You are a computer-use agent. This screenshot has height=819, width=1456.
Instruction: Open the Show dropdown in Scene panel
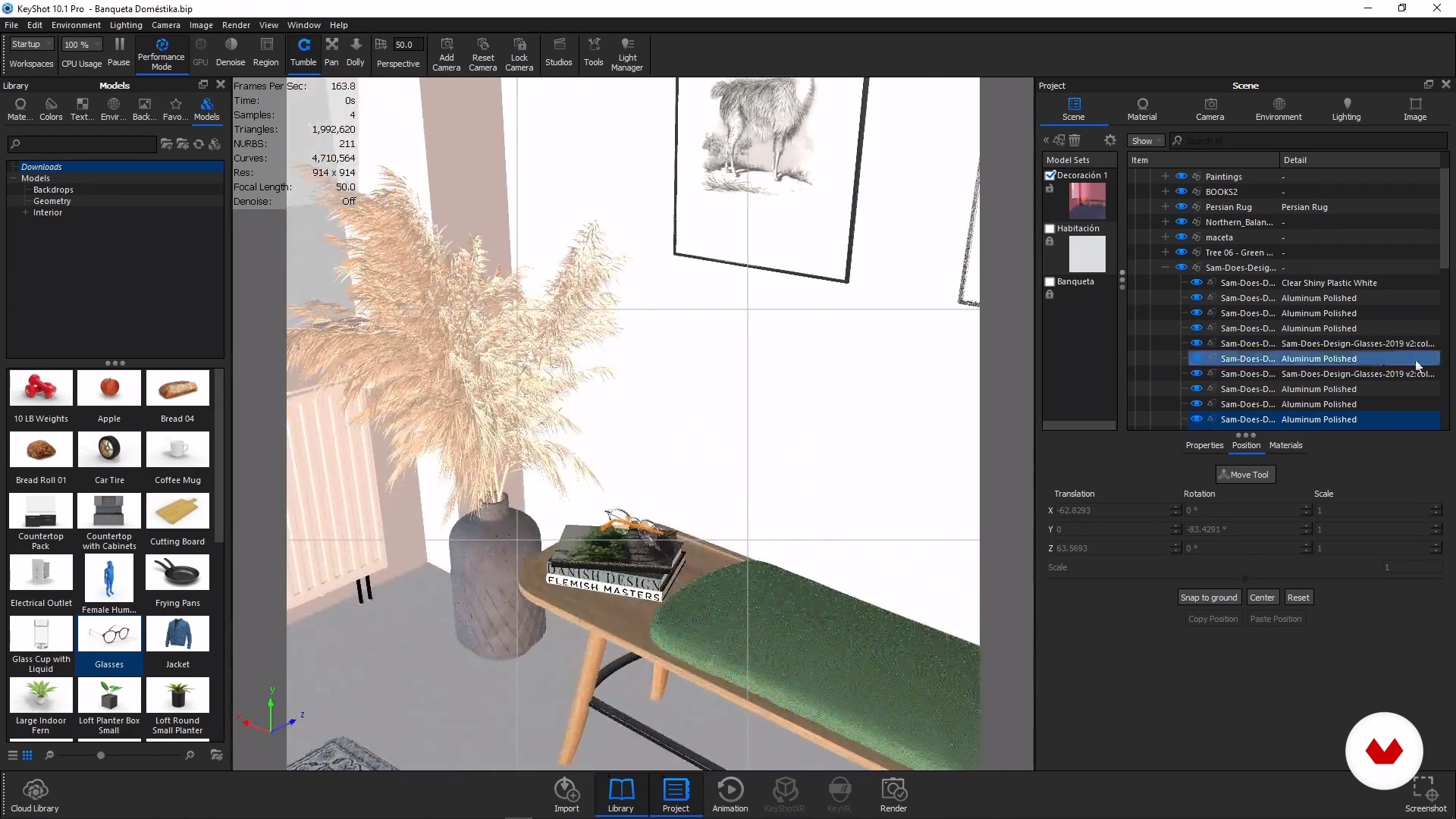[1146, 141]
